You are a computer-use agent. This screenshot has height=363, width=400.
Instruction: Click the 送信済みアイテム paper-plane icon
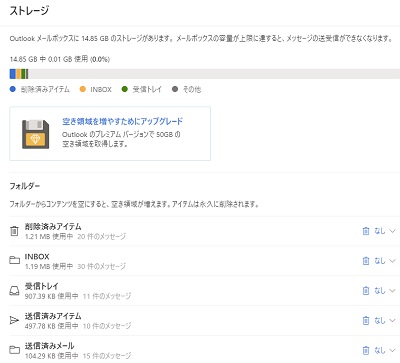point(14,320)
